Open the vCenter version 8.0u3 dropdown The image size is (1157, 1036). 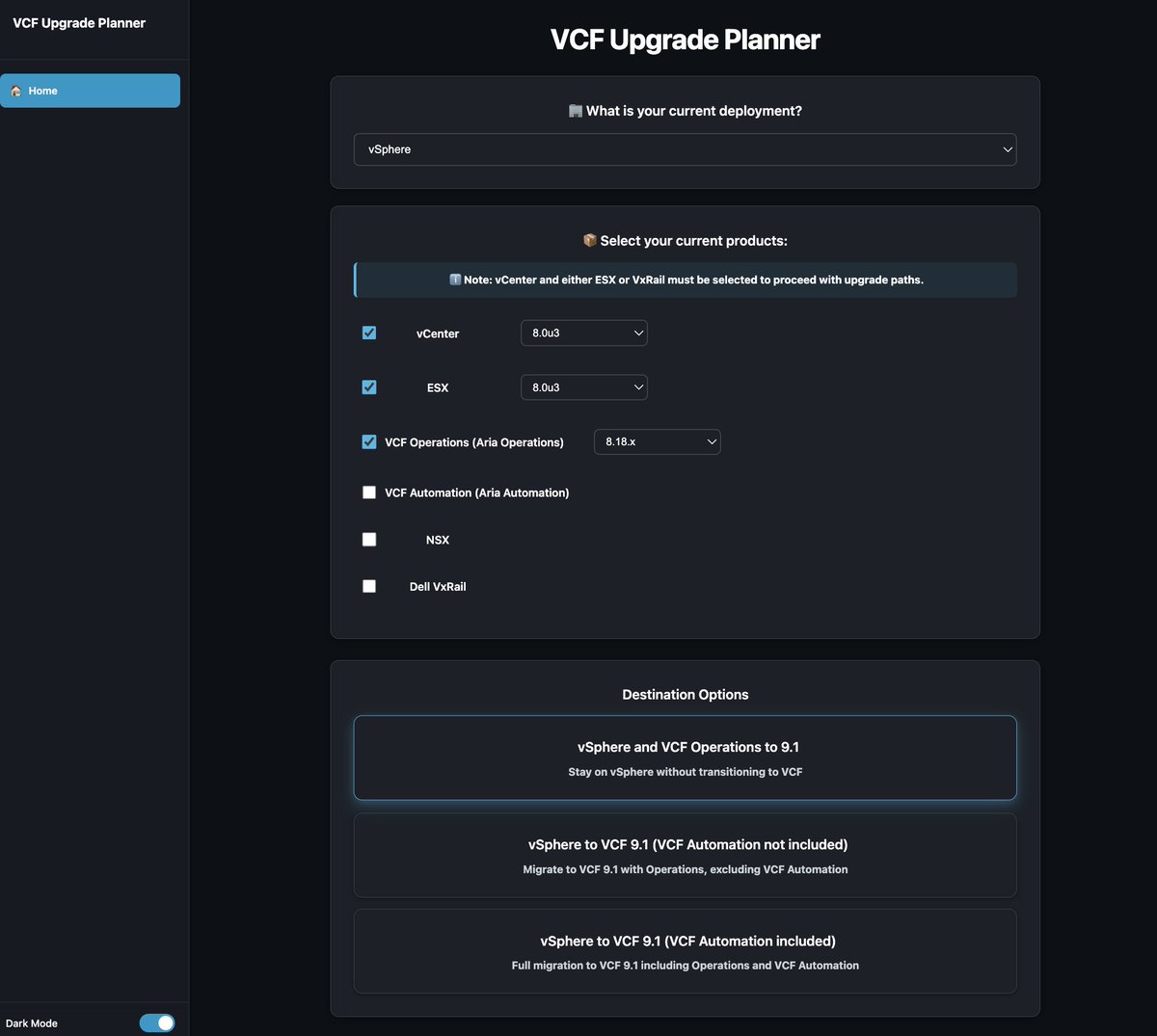[x=584, y=332]
